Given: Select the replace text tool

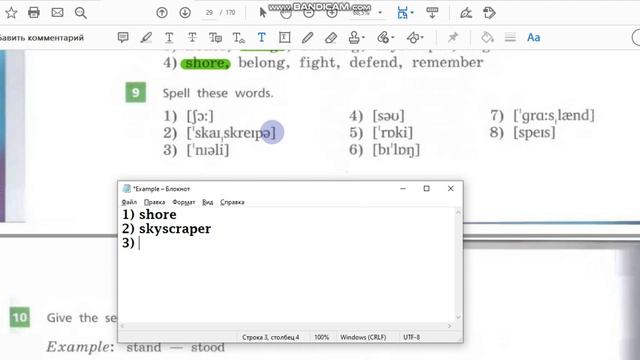Looking at the screenshot, I should tap(215, 38).
